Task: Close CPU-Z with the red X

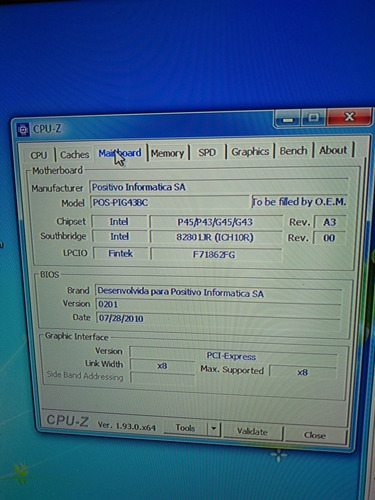Action: pyautogui.click(x=349, y=117)
